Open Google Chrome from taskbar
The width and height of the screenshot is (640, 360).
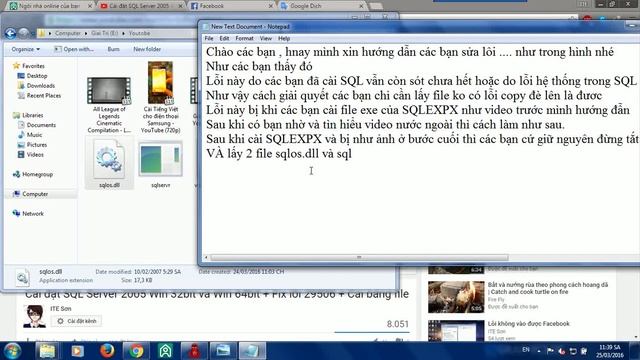[x=136, y=351]
